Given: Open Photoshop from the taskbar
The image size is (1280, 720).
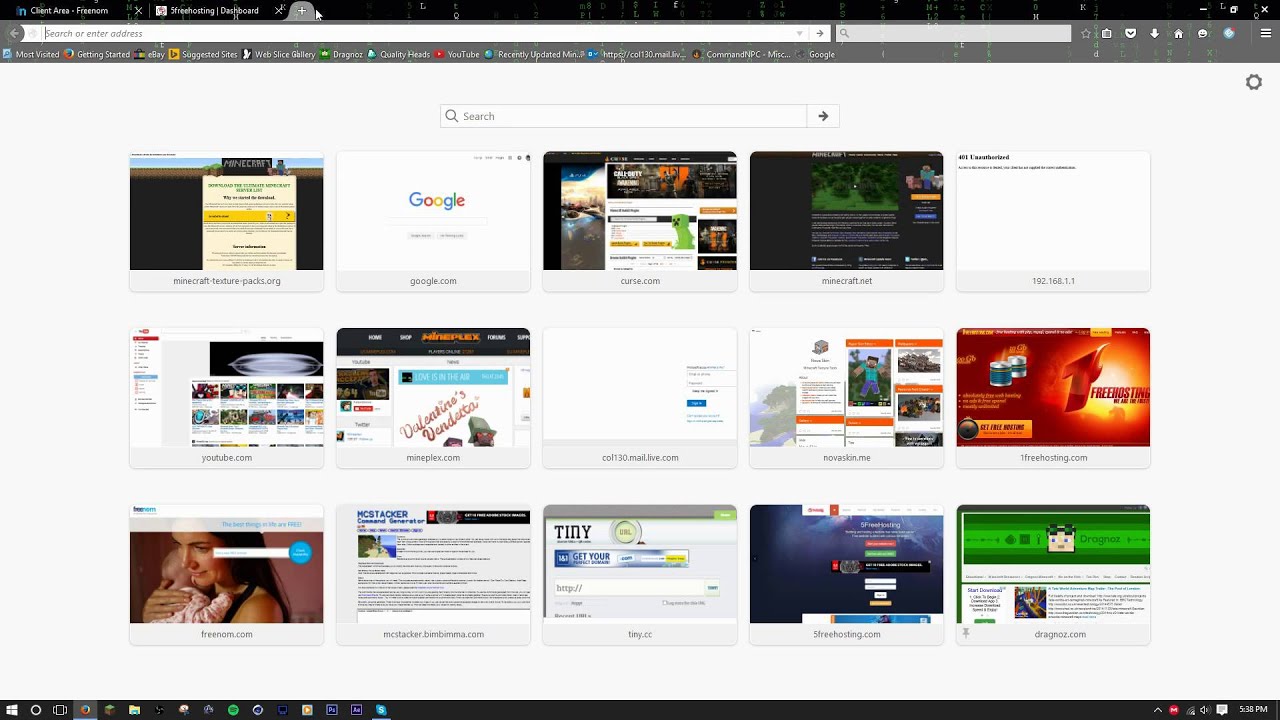Looking at the screenshot, I should (x=332, y=710).
